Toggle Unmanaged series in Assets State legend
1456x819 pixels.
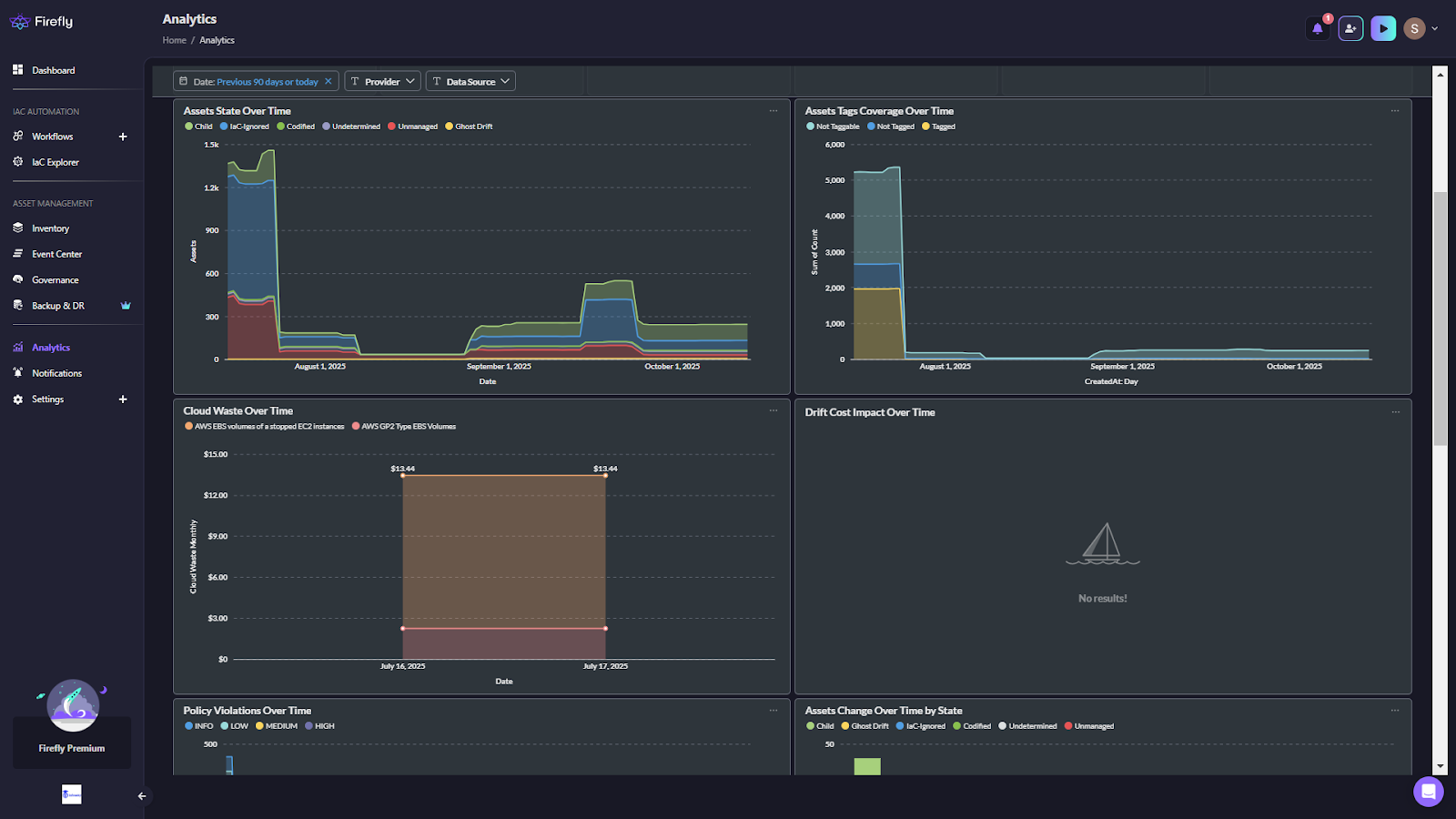[413, 126]
